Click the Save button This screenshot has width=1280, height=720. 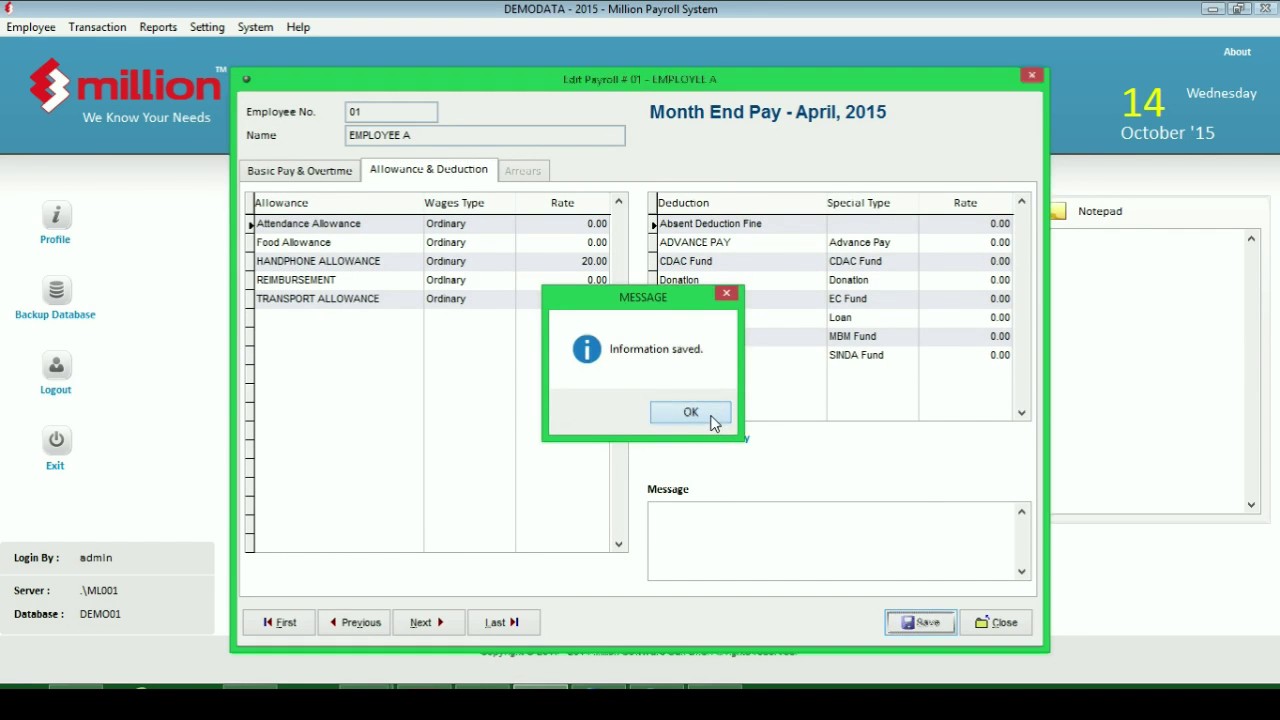click(x=921, y=623)
